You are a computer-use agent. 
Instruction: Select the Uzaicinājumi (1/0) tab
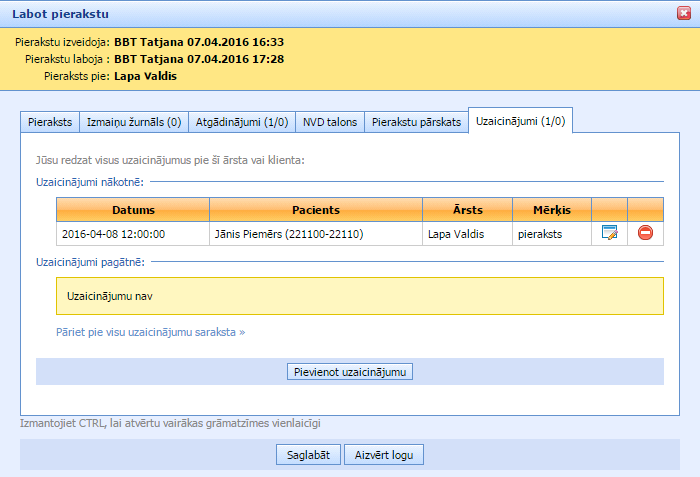click(520, 122)
